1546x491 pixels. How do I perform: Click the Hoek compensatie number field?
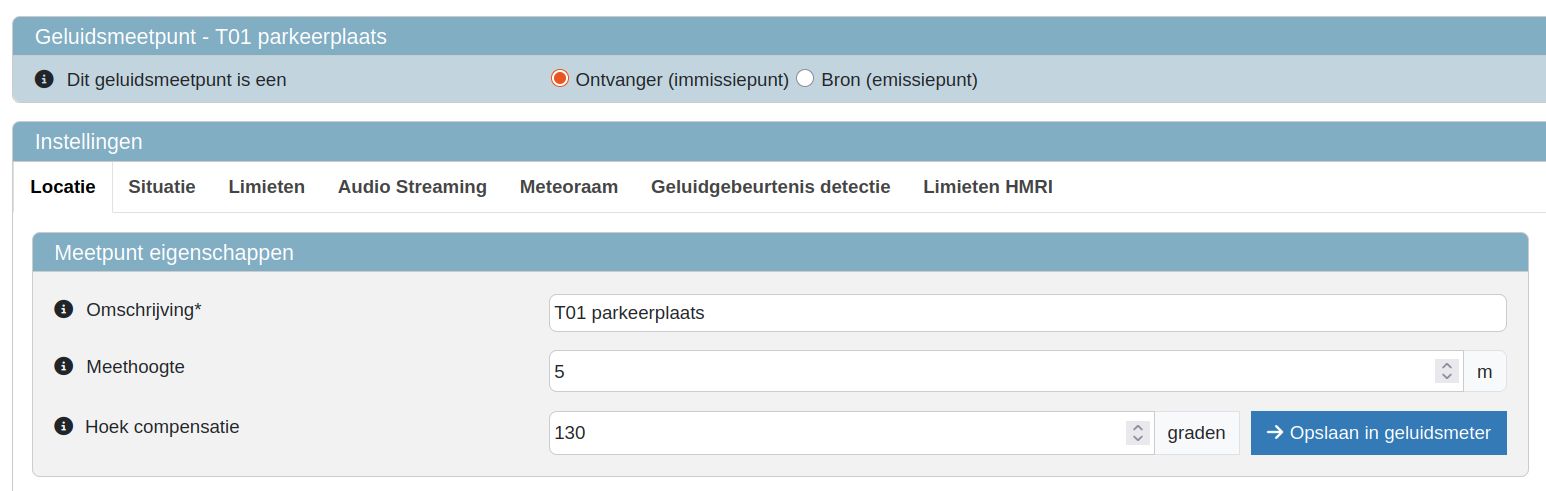pos(835,433)
